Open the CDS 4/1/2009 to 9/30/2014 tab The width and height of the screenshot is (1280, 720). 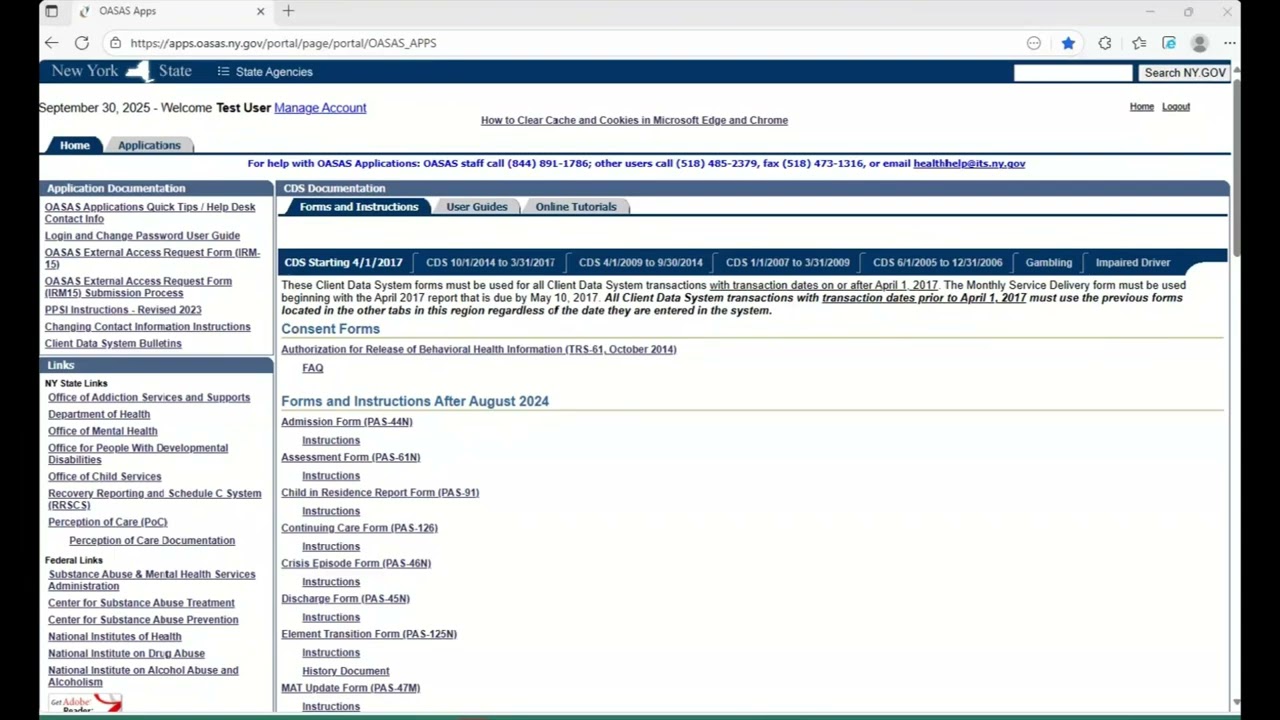click(x=640, y=262)
